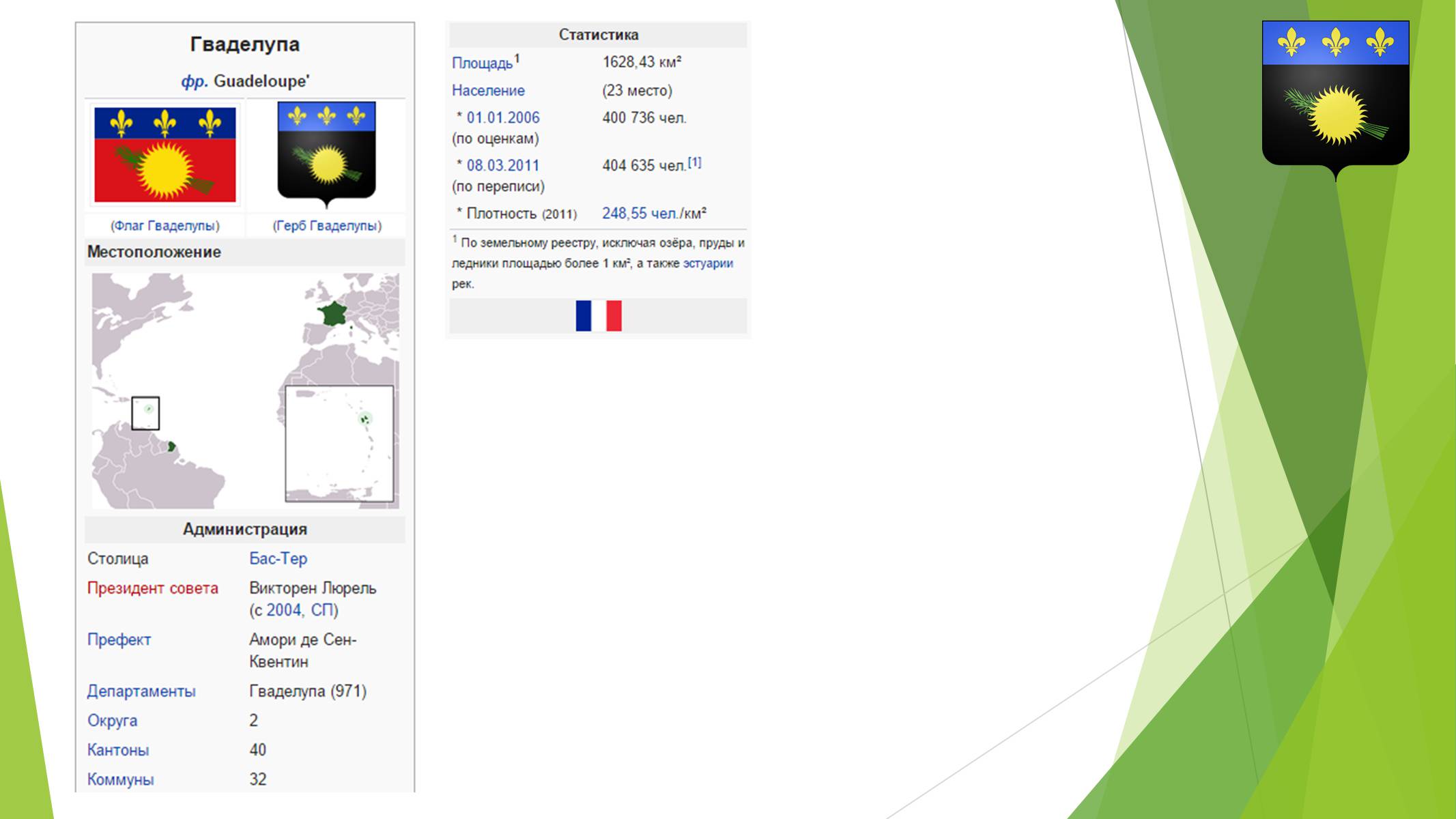The image size is (1456, 819).
Task: Click the 'Гваделупа' infobox title
Action: point(245,44)
